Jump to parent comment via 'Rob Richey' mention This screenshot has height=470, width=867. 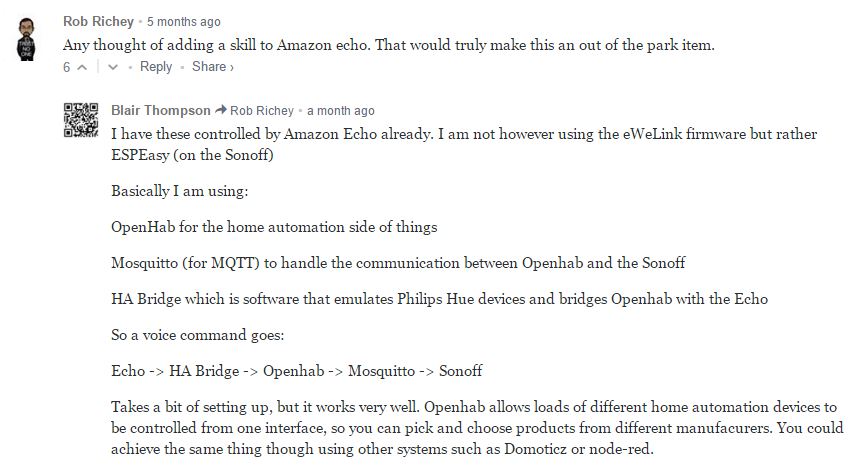pos(262,111)
